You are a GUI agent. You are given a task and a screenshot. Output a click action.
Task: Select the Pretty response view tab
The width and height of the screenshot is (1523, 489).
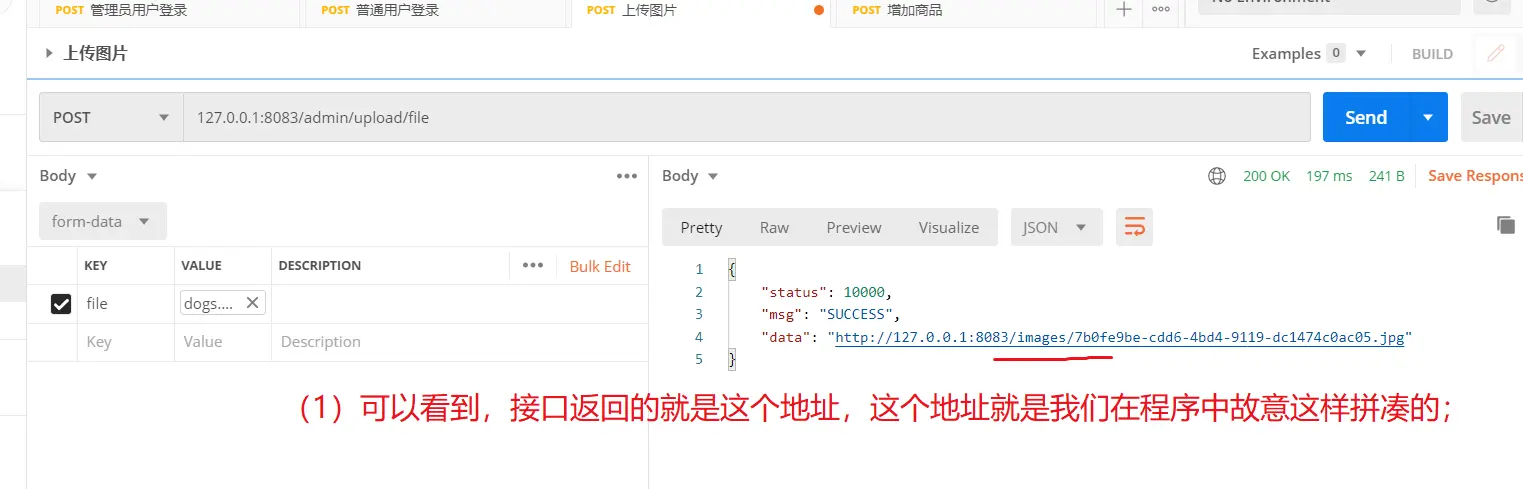701,227
